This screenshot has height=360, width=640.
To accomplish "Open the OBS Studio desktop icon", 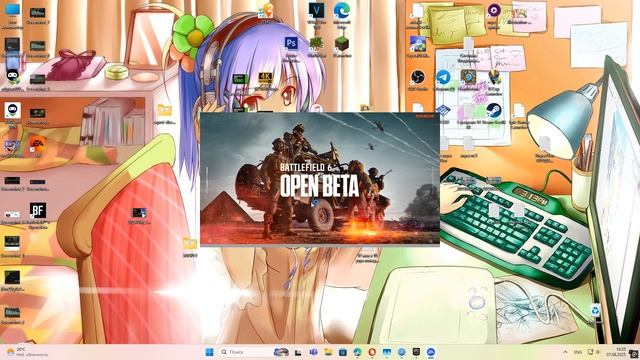I will [x=418, y=77].
